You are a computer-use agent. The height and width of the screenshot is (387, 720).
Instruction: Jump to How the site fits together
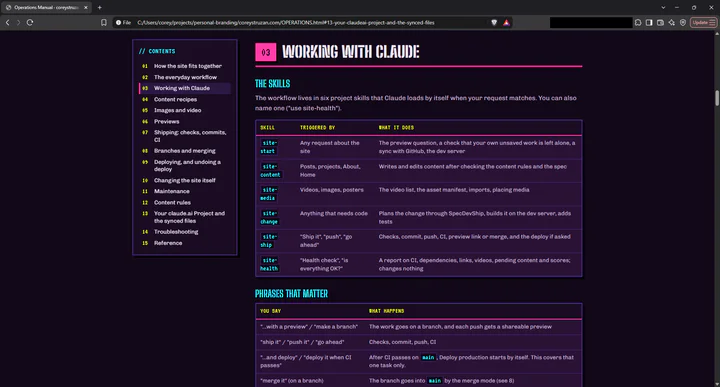tap(187, 66)
